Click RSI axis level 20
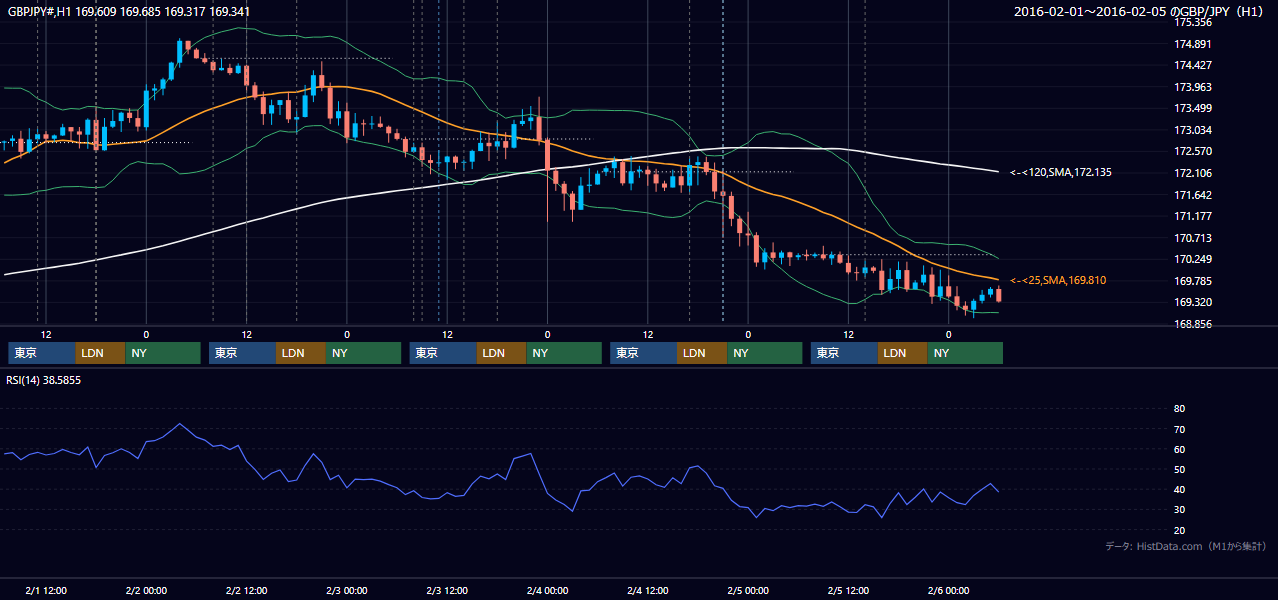 1179,531
